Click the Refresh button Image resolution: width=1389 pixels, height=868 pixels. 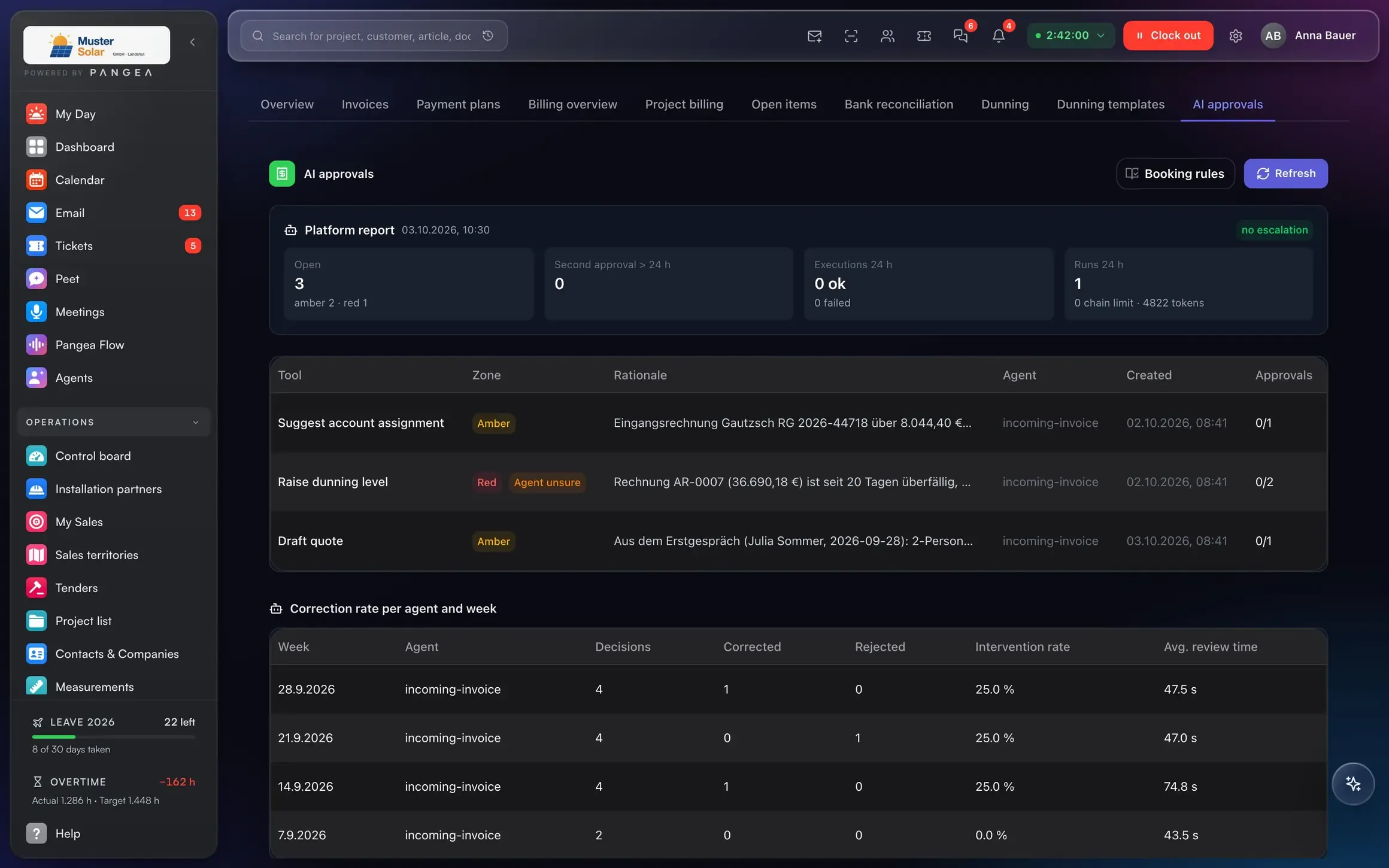[1285, 174]
